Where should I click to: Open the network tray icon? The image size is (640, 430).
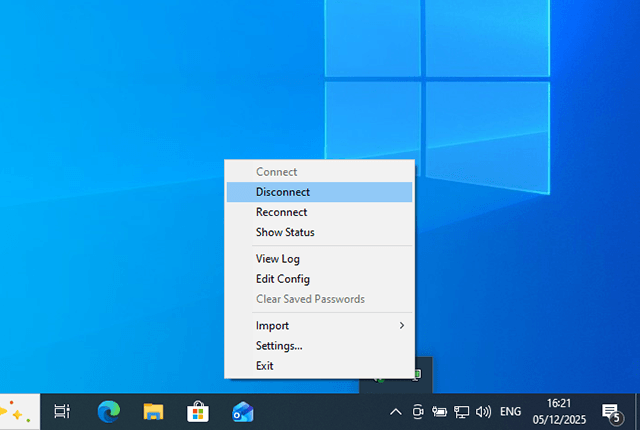(x=462, y=411)
